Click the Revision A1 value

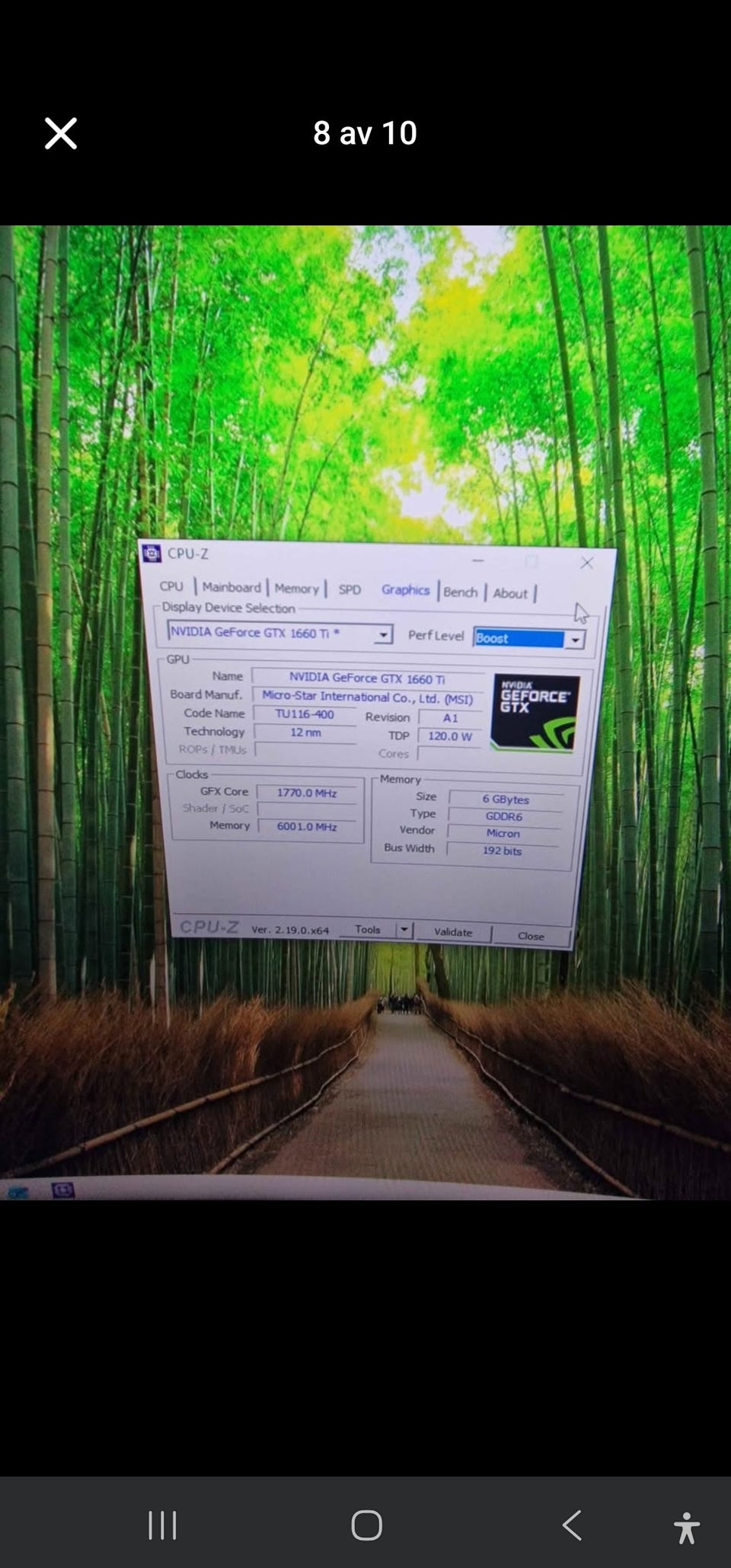tap(451, 718)
